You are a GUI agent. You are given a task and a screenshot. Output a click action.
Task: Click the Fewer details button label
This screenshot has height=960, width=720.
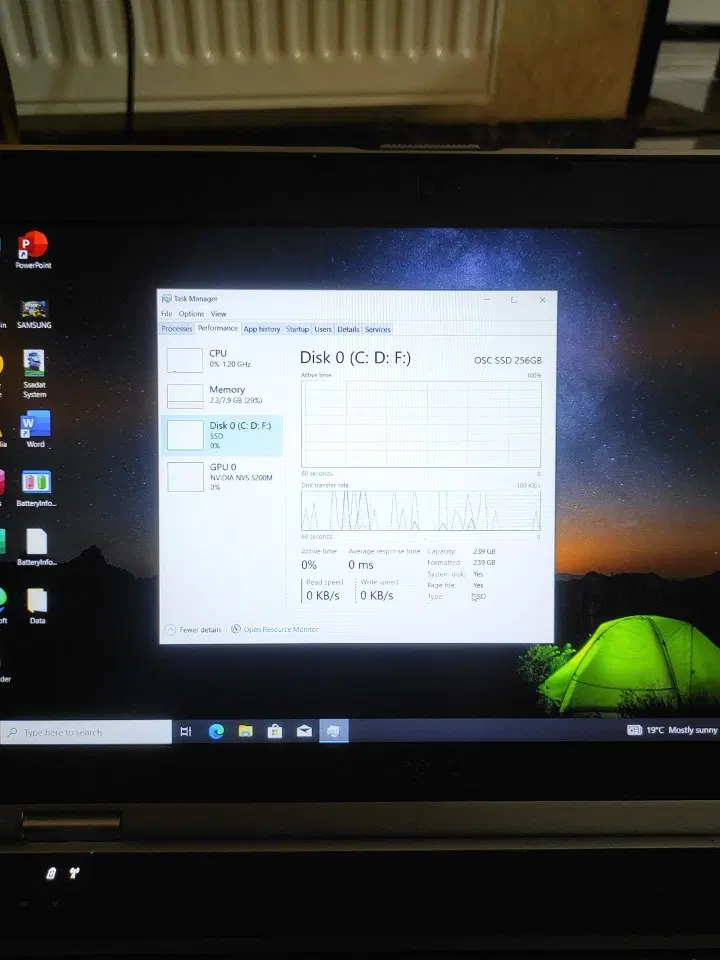200,629
